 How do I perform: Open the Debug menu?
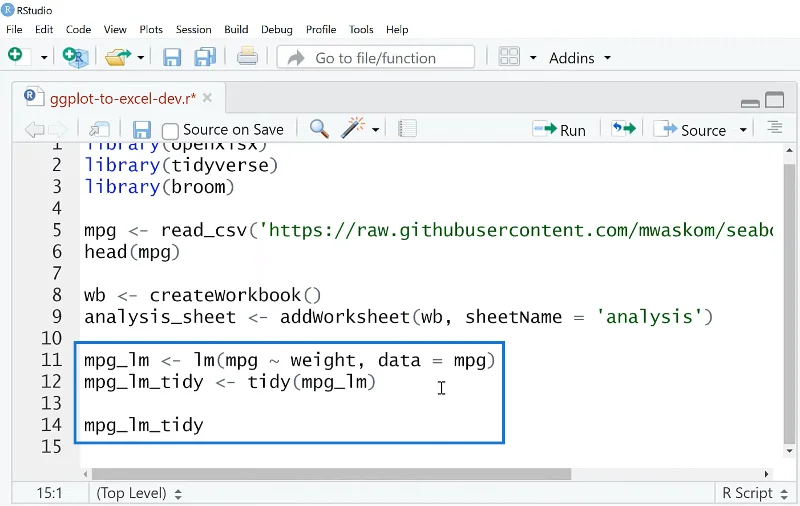[277, 30]
